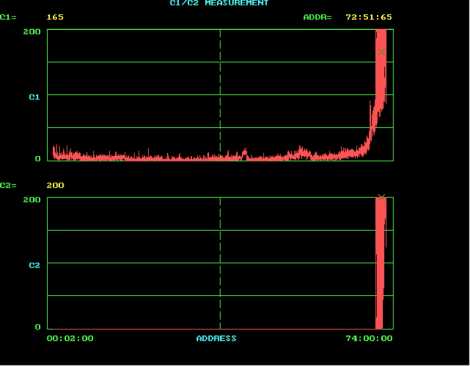The height and width of the screenshot is (366, 470).
Task: Click the cursor X marker on C1 graph
Action: 382,52
